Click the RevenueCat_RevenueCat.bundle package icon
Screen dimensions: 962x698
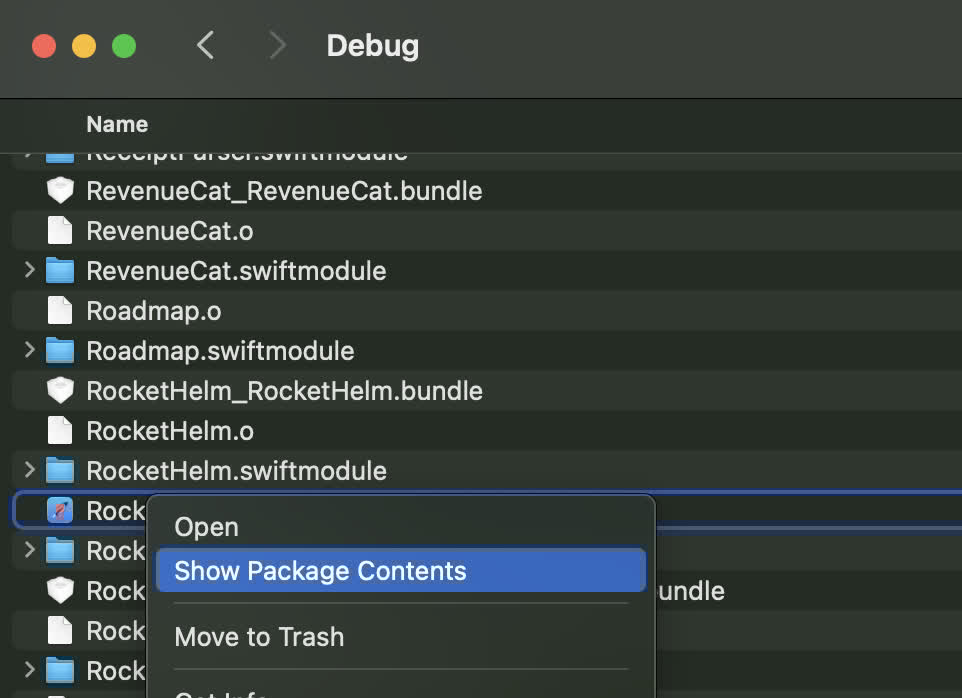(60, 190)
